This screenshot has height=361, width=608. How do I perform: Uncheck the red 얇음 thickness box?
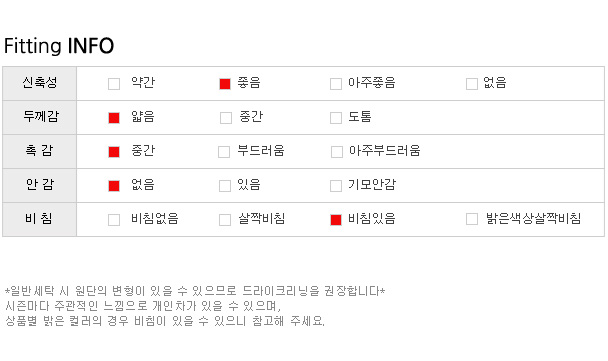(114, 118)
